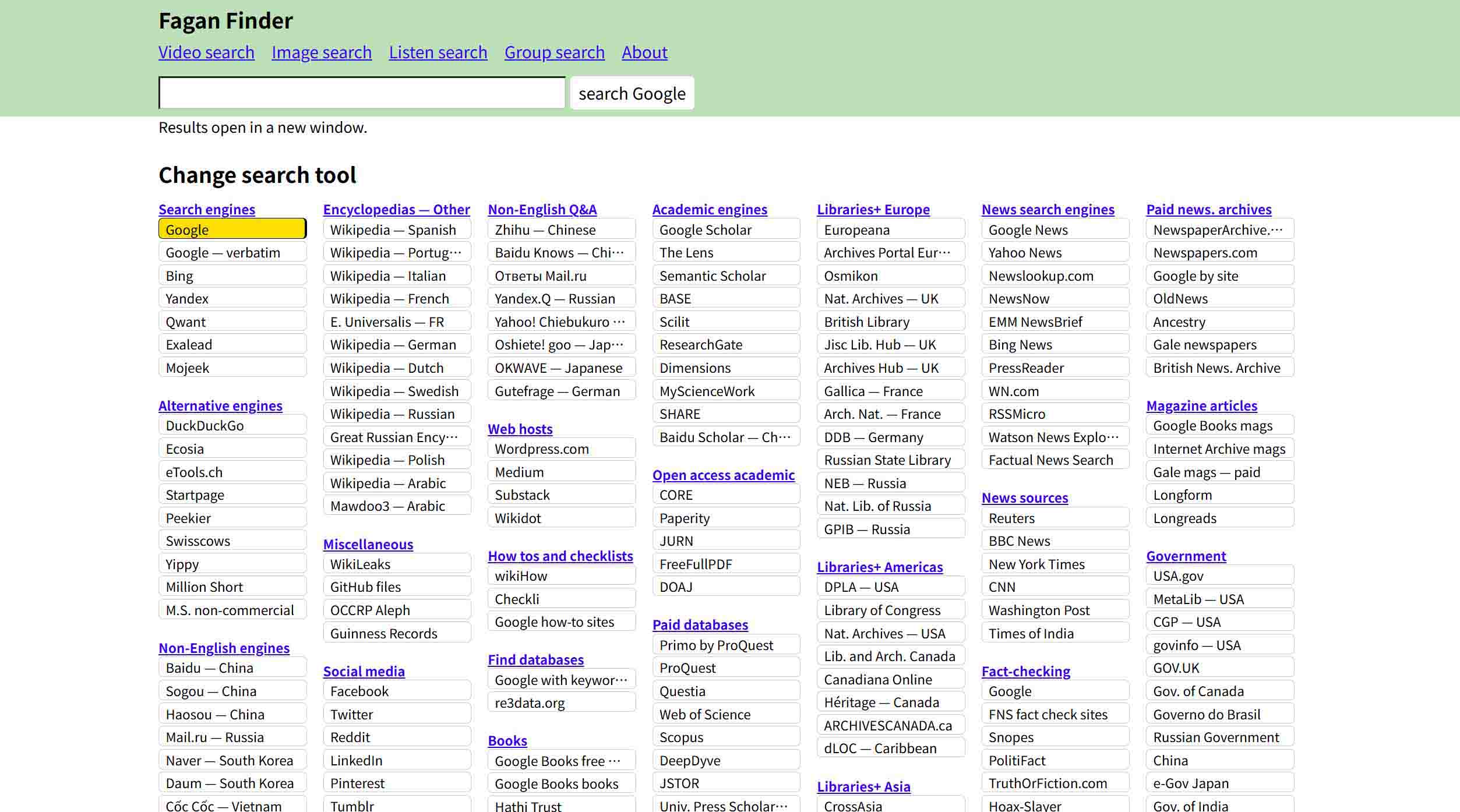Click the Search engines category heading
Screen dimensions: 1460x812
(x=207, y=210)
